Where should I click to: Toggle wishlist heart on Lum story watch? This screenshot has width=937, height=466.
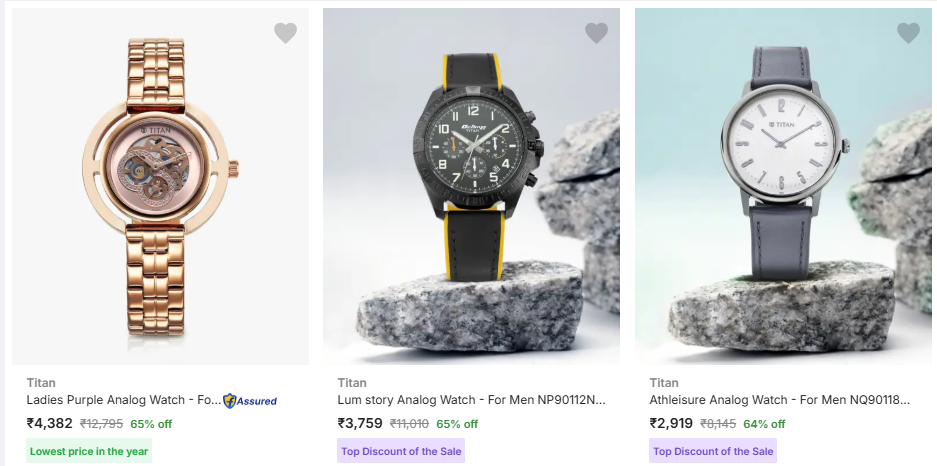(597, 33)
